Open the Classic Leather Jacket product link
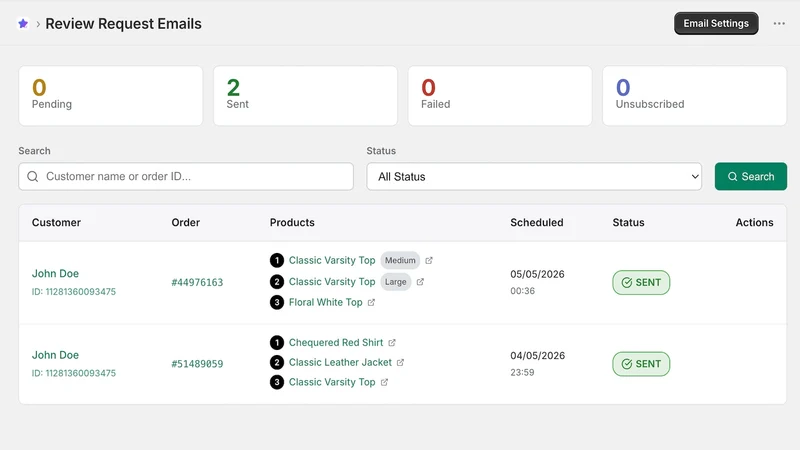This screenshot has width=800, height=450. 340,362
